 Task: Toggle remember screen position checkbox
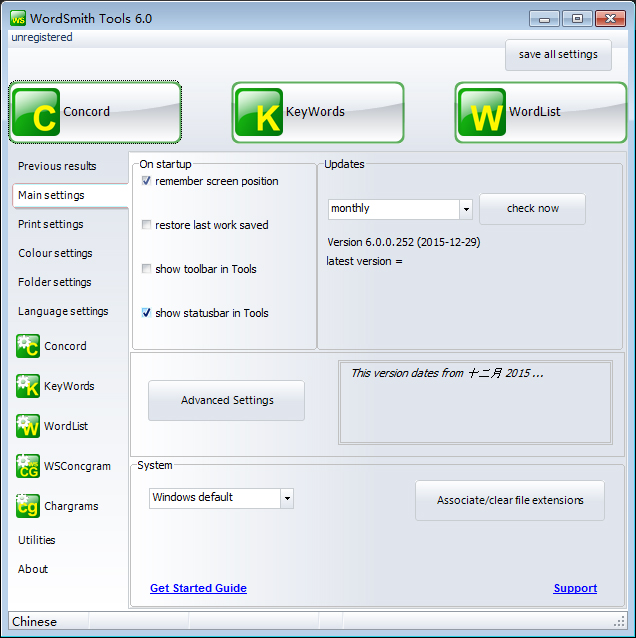[x=146, y=181]
